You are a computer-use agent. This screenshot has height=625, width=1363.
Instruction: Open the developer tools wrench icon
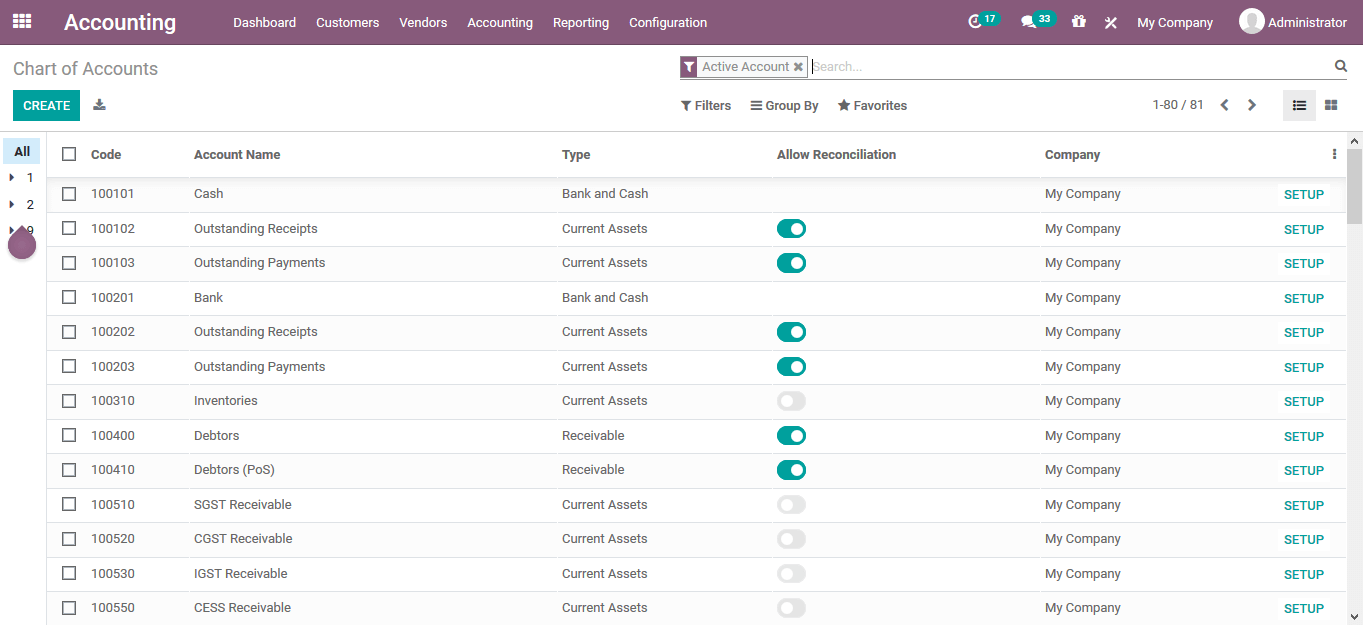1110,21
